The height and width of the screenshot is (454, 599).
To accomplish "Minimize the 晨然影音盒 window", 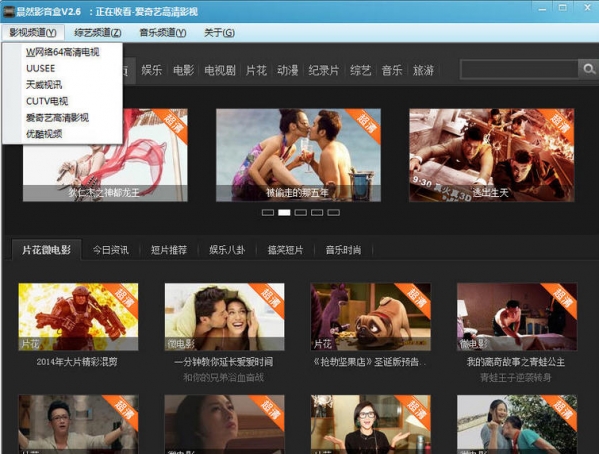I will click(542, 8).
